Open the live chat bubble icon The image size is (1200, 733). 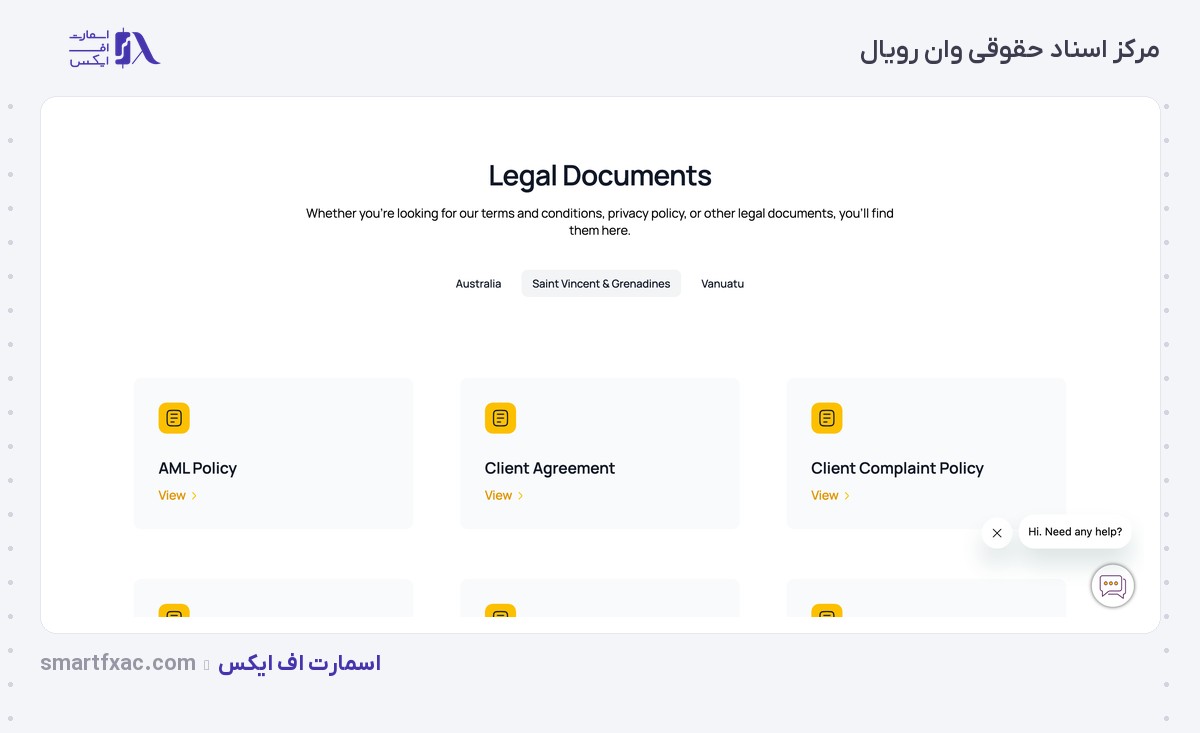click(1112, 586)
